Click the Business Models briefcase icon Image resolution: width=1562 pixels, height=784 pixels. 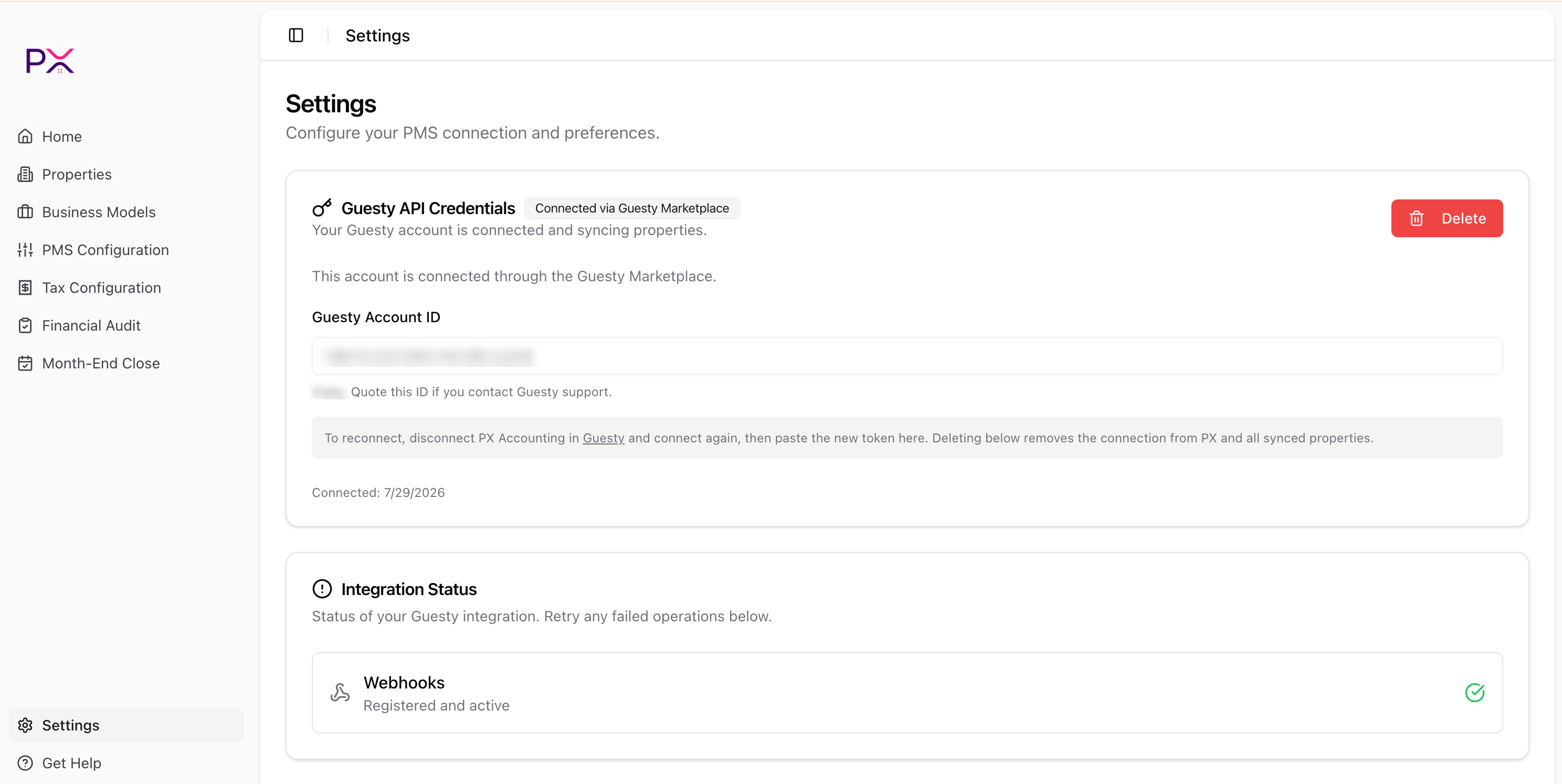pyautogui.click(x=25, y=212)
